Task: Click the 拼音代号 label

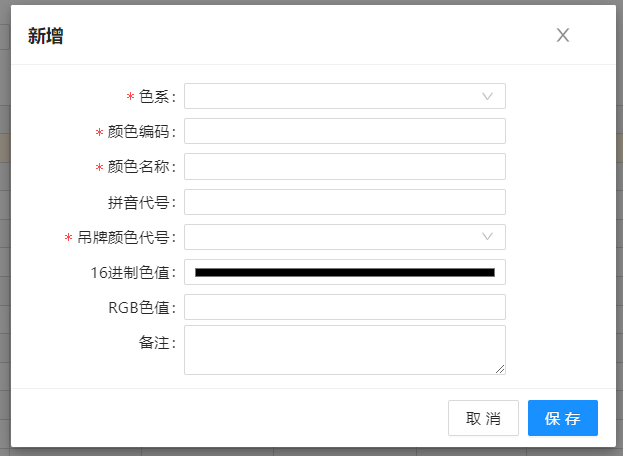Action: 142,202
